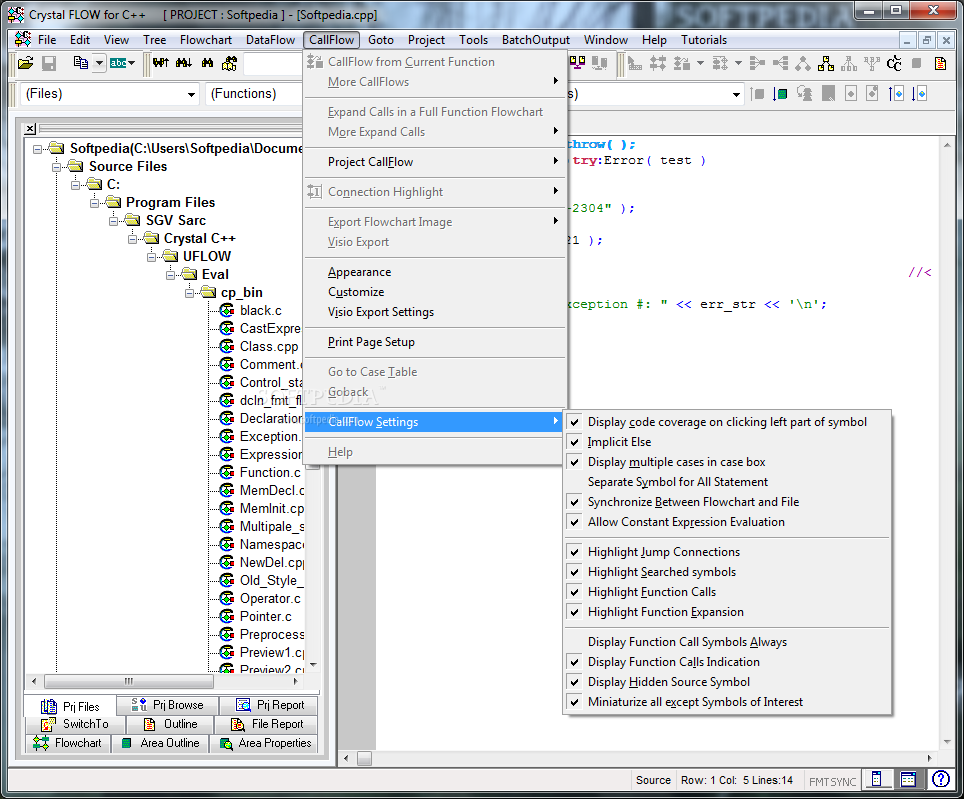The image size is (964, 799).
Task: Open the File Report tab
Action: 267,724
